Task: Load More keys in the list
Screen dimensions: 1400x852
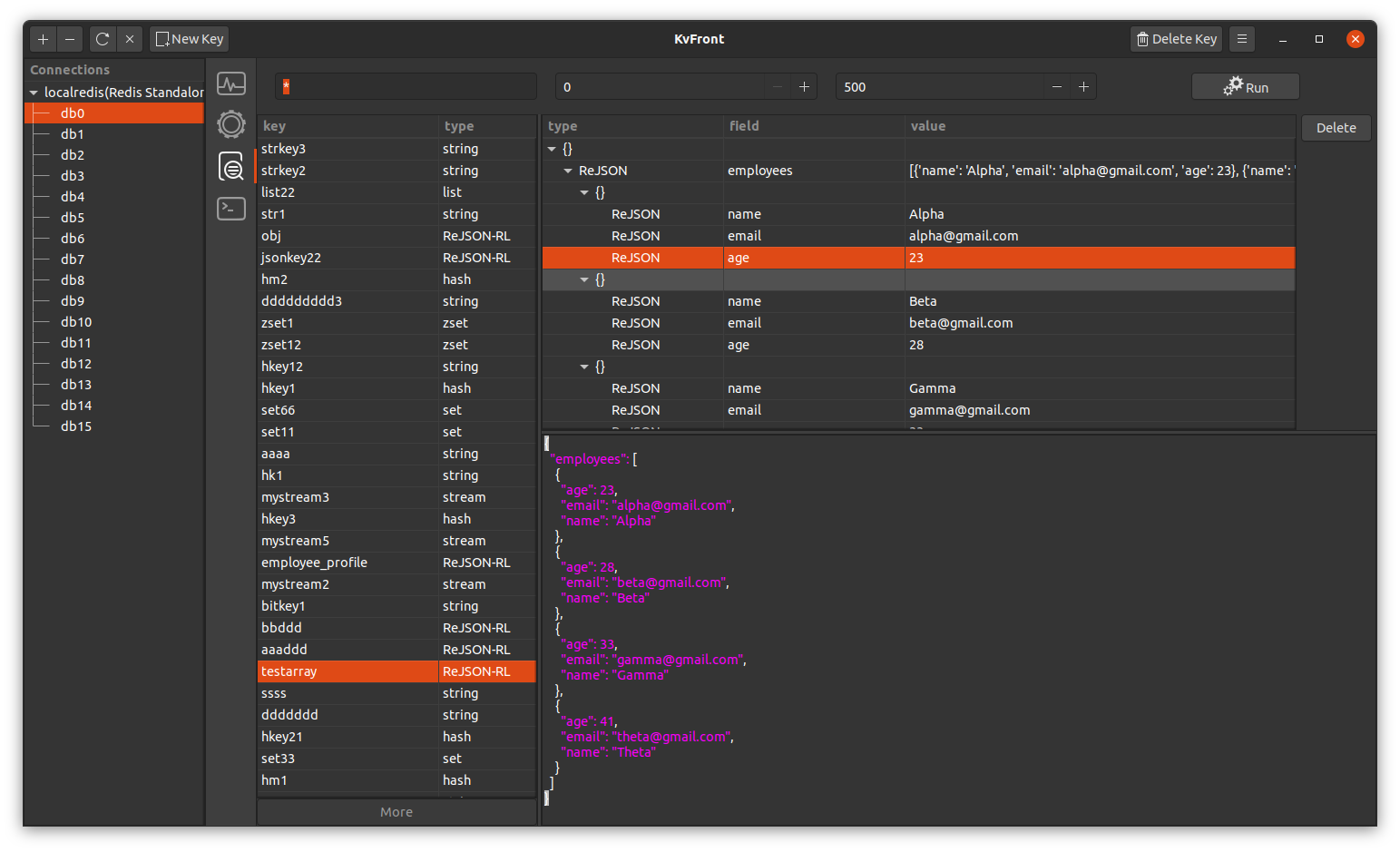Action: pyautogui.click(x=397, y=812)
